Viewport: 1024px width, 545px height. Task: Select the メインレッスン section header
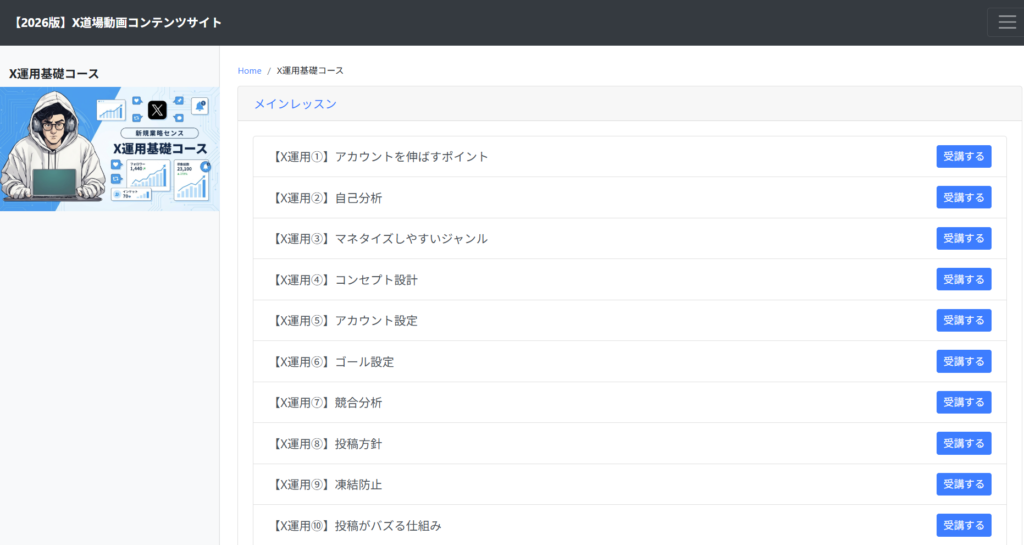(x=295, y=103)
